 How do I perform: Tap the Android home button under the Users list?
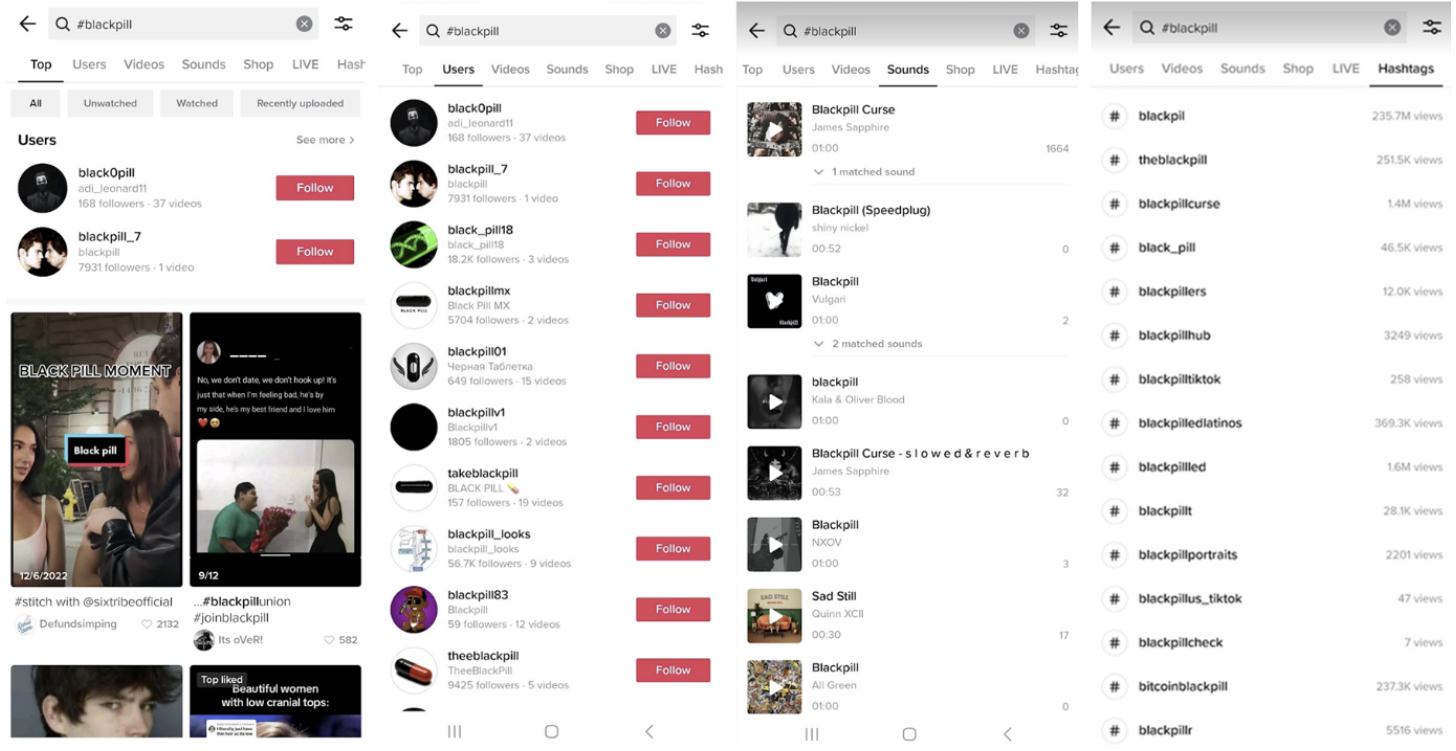click(551, 732)
